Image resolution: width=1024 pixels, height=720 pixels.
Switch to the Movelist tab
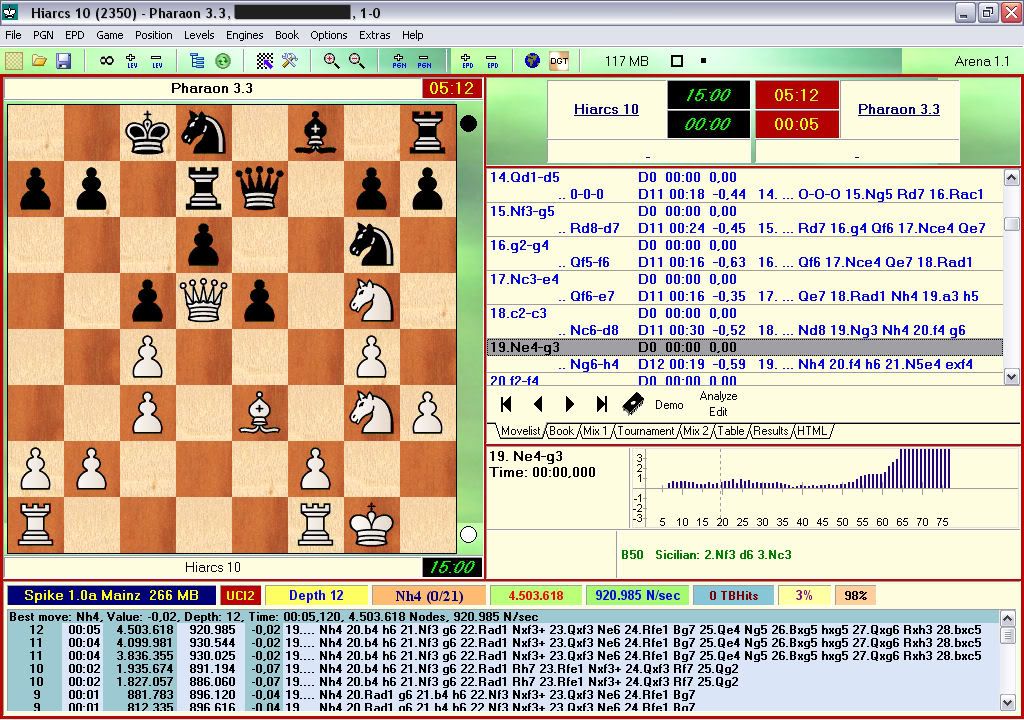(520, 431)
